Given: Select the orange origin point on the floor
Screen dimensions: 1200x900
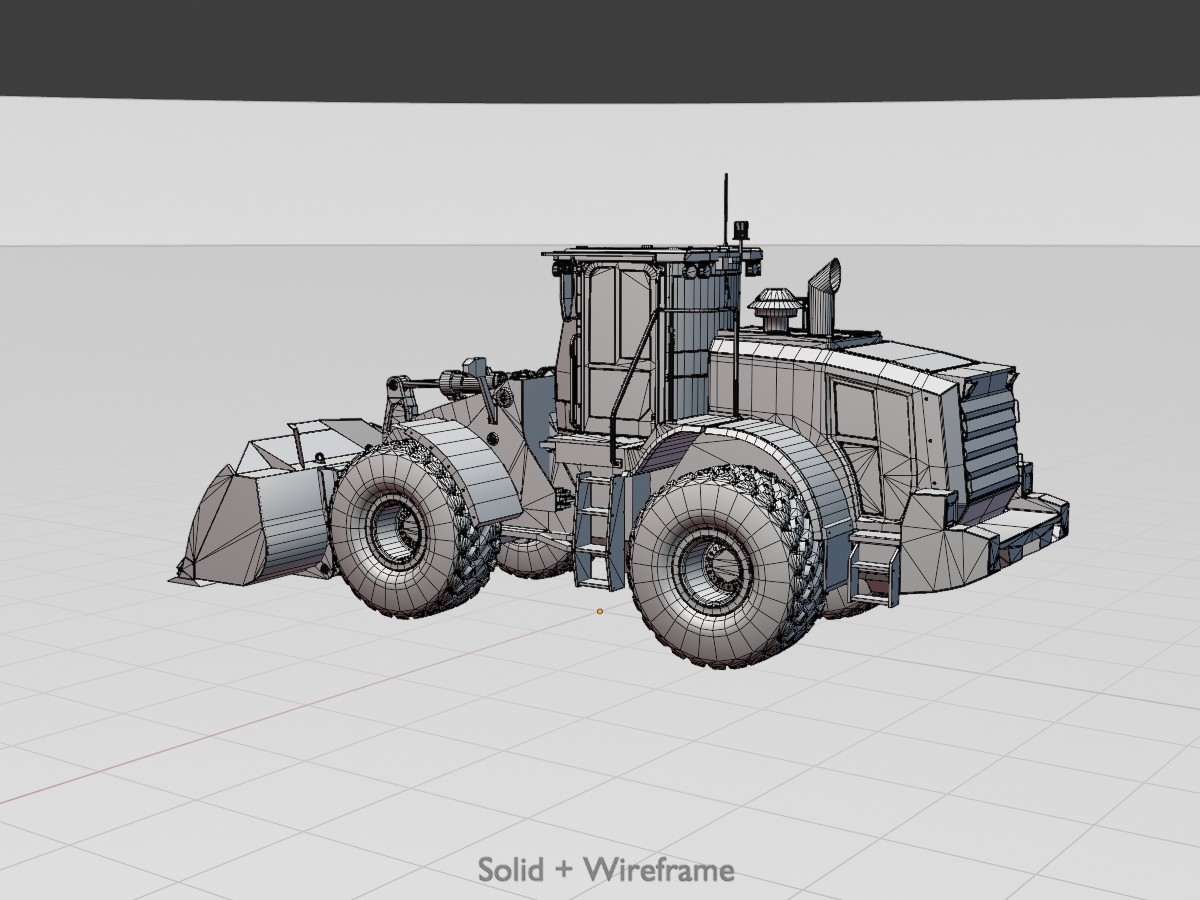Looking at the screenshot, I should (x=600, y=611).
